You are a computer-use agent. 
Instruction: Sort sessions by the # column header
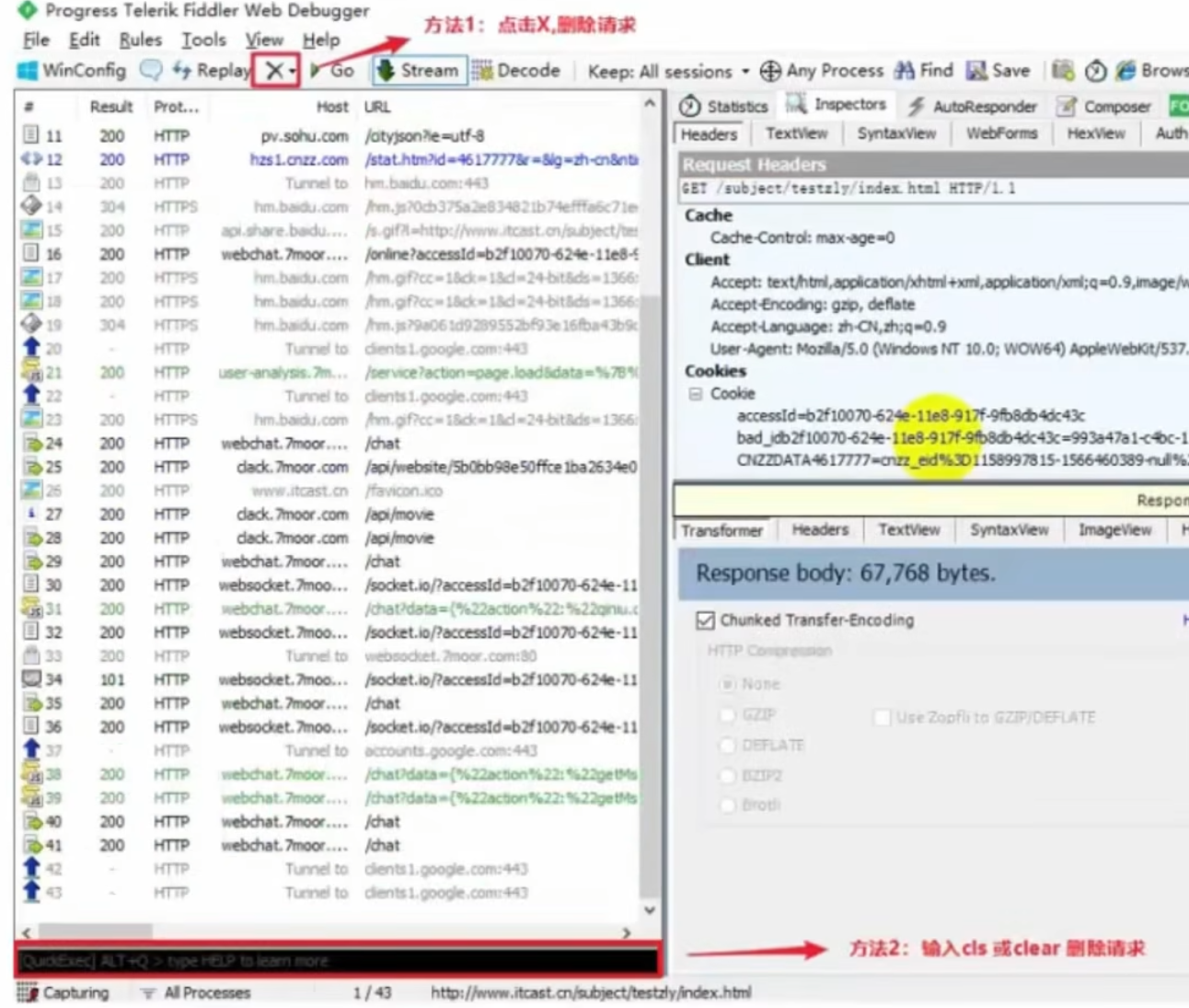pos(29,107)
